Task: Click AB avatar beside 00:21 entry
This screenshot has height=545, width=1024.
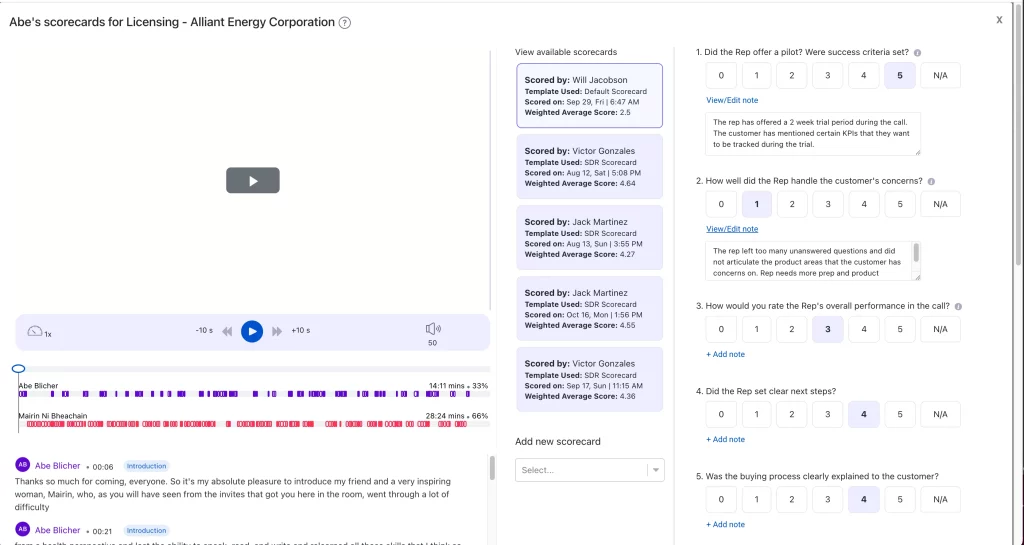Action: click(x=22, y=529)
